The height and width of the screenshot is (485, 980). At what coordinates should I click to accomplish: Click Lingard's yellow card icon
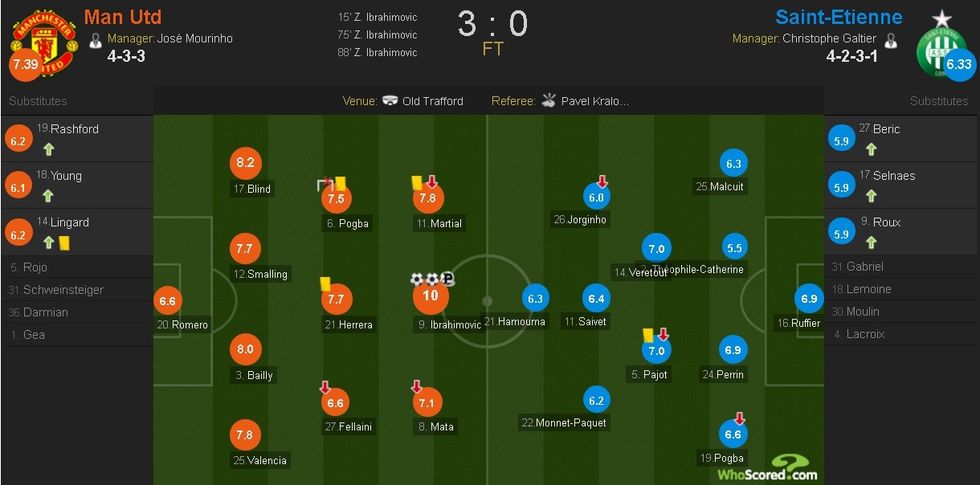pyautogui.click(x=64, y=242)
